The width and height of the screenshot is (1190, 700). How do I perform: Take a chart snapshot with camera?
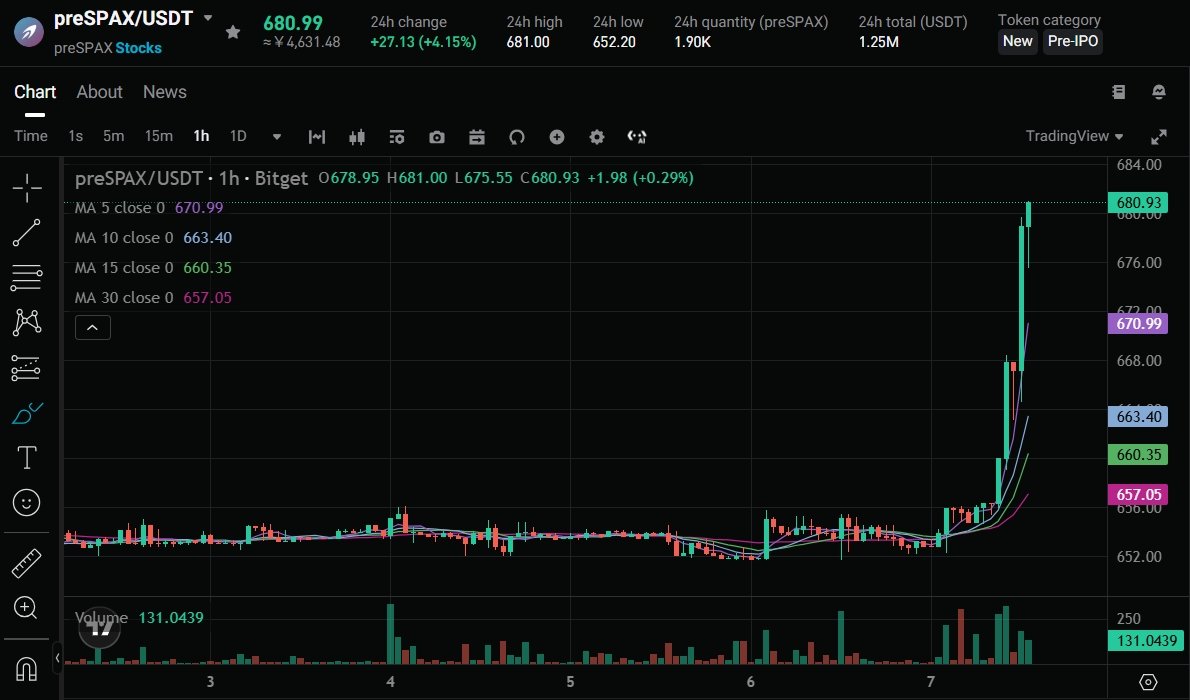pos(436,137)
